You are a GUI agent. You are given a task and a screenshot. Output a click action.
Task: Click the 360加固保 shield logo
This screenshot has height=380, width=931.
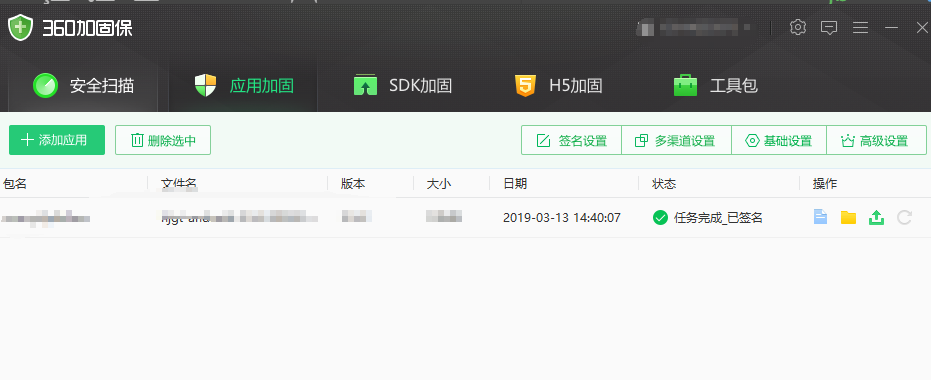coord(20,27)
